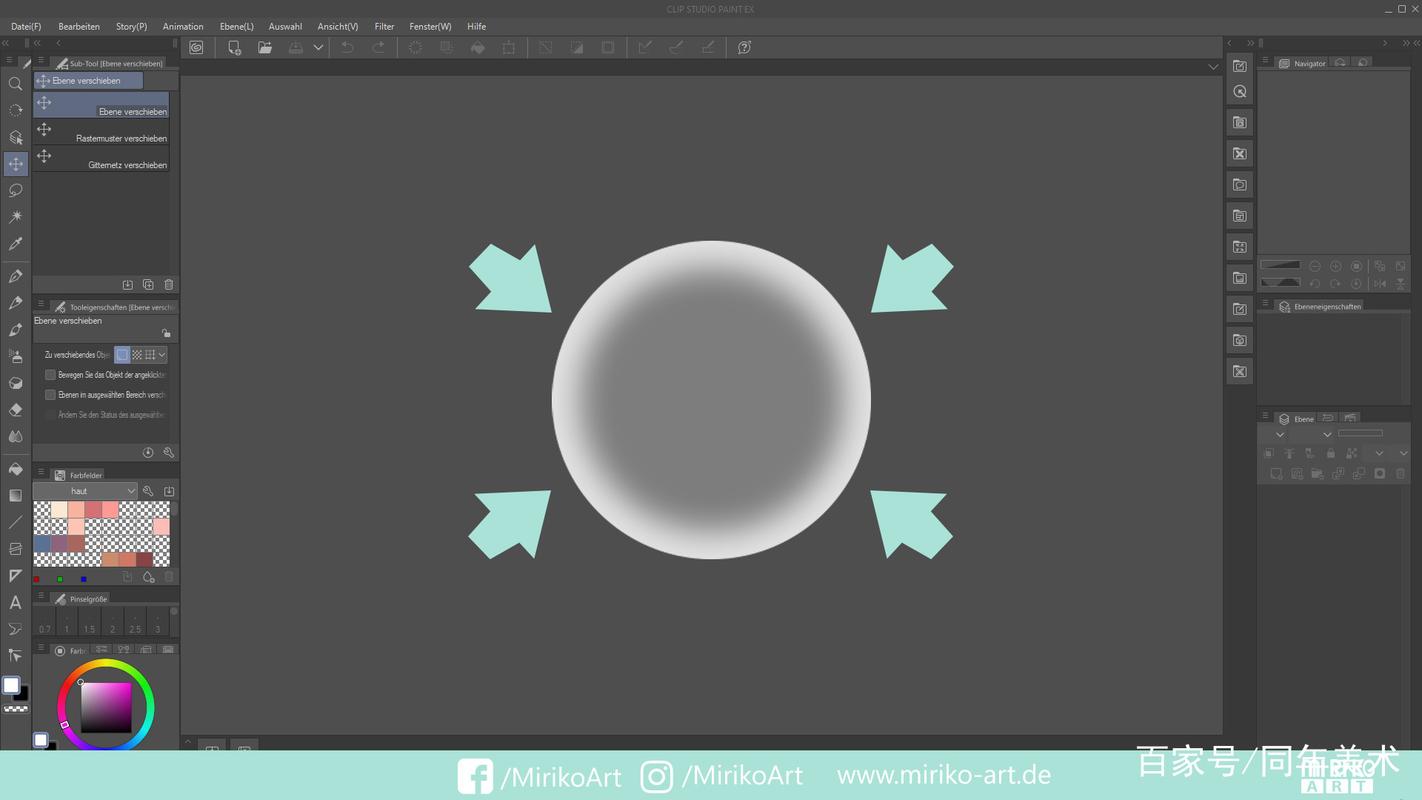
Task: Select the Ruler tool
Action: point(15,576)
